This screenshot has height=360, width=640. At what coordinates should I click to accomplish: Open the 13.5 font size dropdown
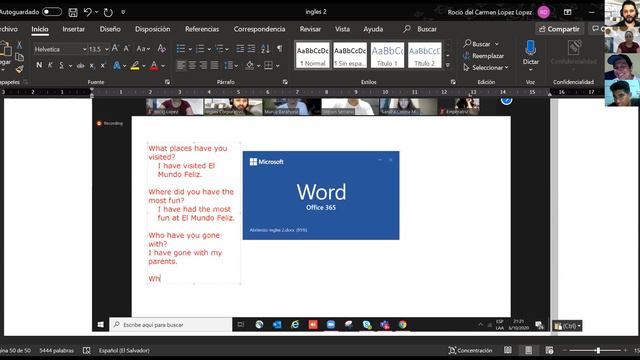[x=107, y=49]
